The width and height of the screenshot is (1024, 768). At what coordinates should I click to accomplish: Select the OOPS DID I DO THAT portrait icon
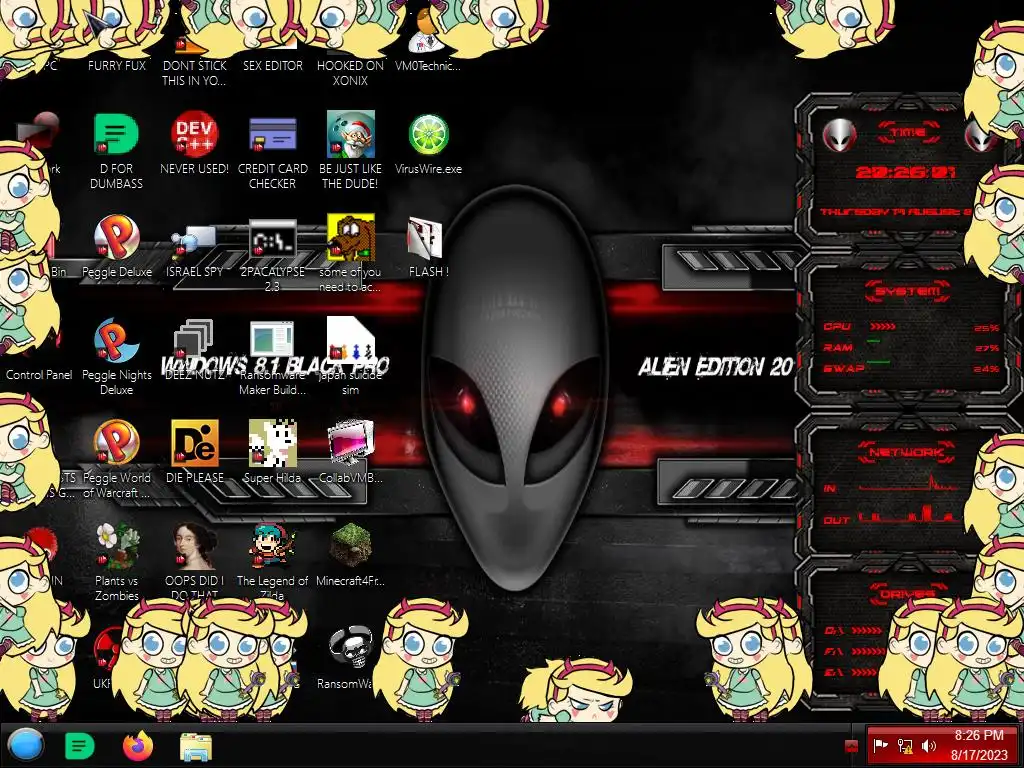click(x=195, y=546)
